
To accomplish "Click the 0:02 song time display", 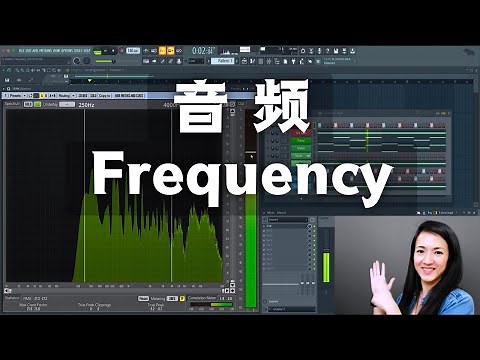I will click(x=203, y=51).
